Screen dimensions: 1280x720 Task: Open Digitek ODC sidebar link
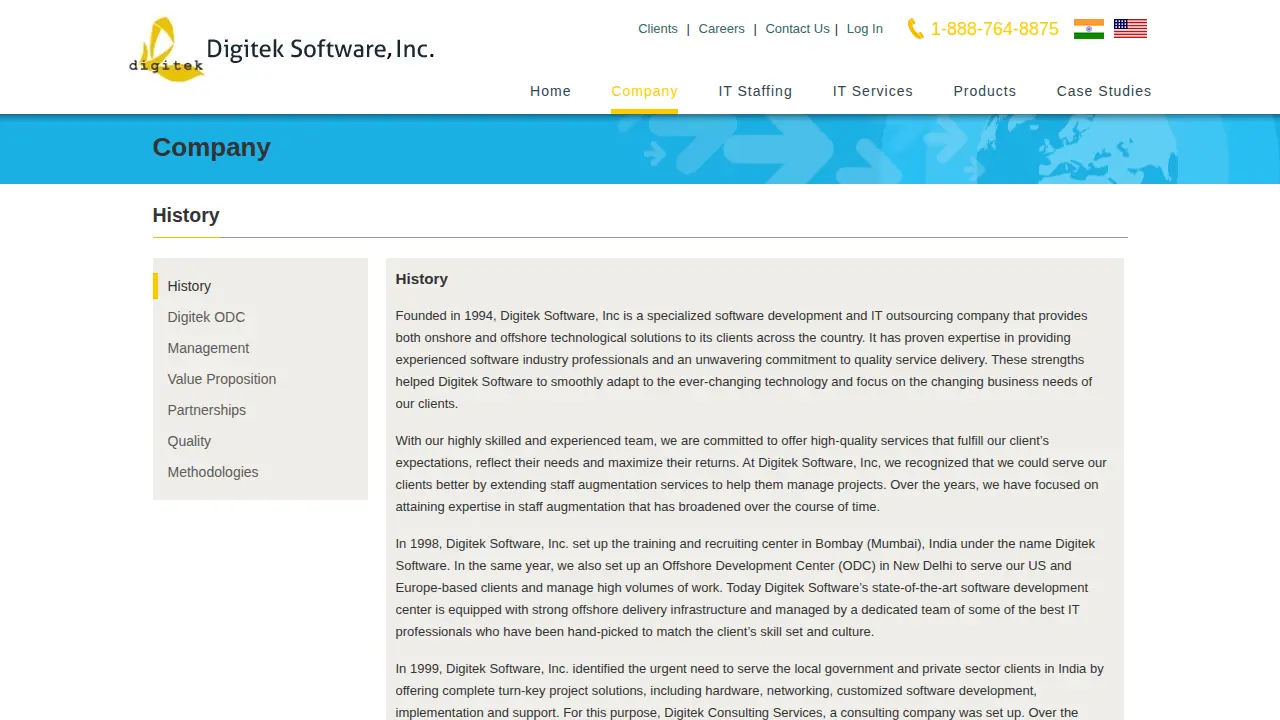pyautogui.click(x=206, y=317)
